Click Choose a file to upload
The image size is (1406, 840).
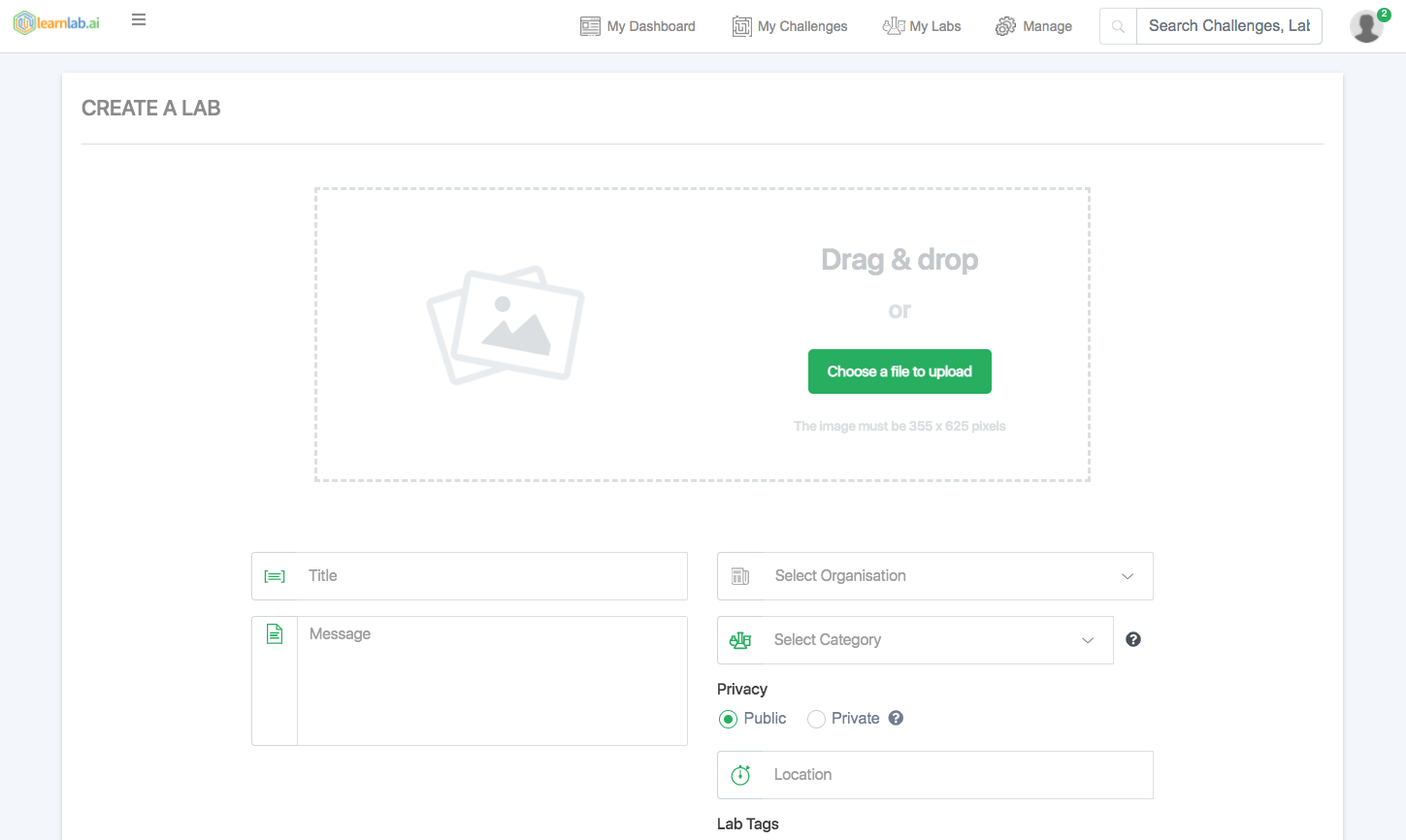(x=899, y=372)
